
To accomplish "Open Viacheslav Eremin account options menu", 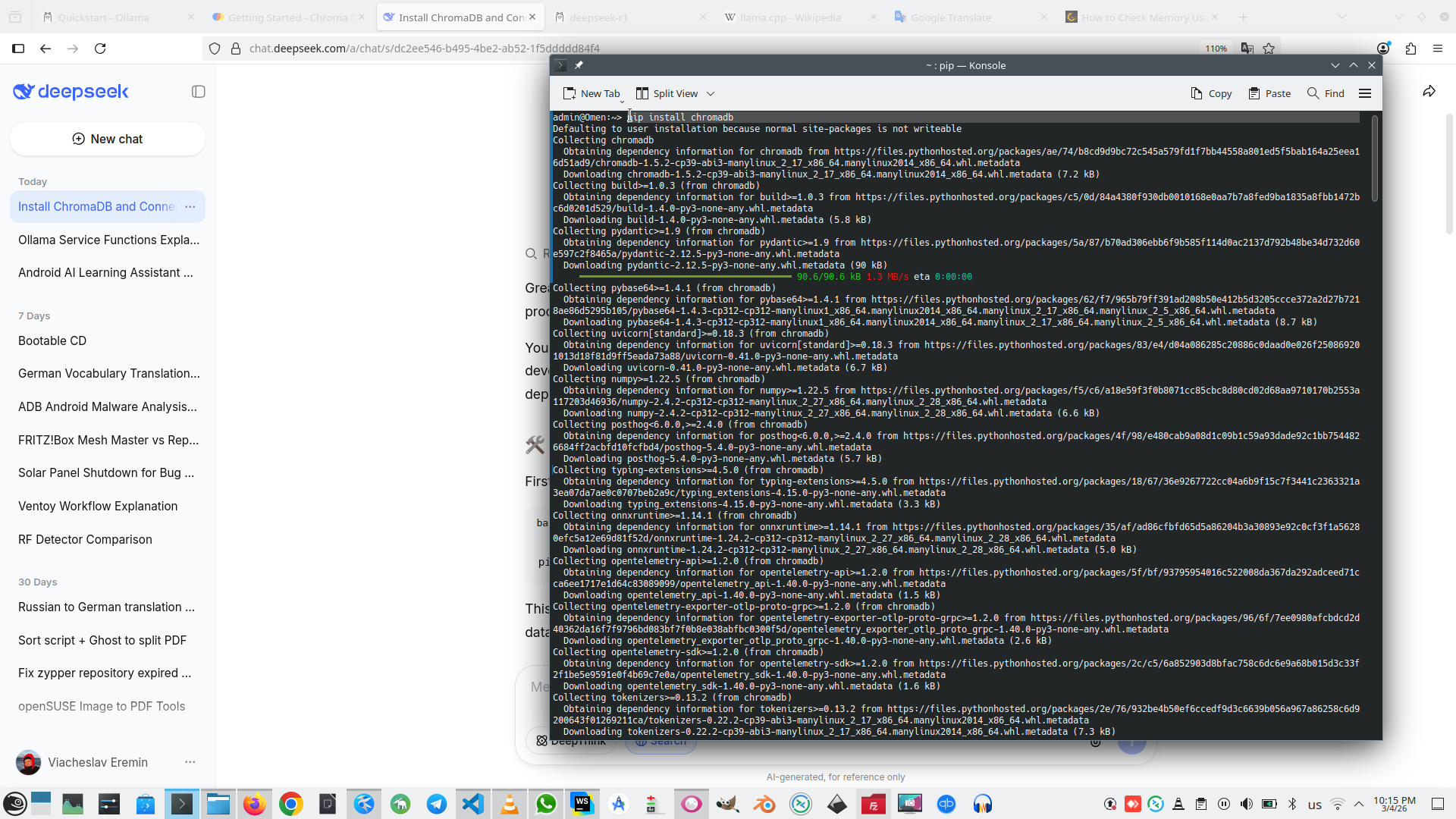I will 190,762.
